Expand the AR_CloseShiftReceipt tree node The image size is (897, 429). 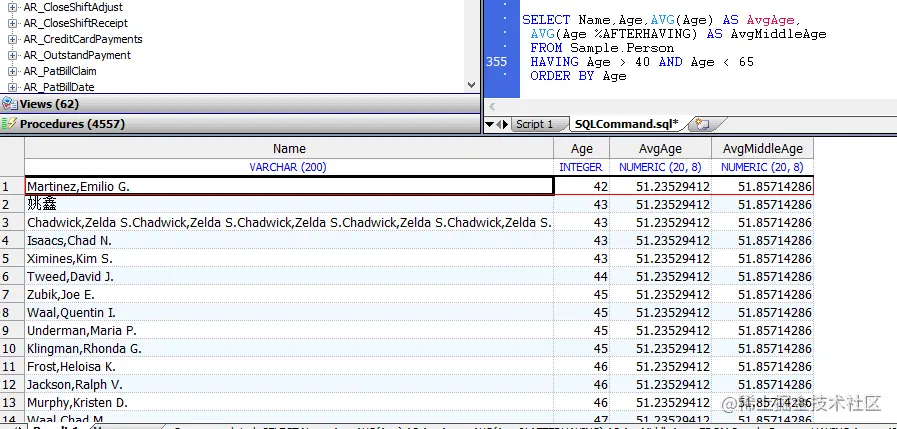pyautogui.click(x=12, y=23)
